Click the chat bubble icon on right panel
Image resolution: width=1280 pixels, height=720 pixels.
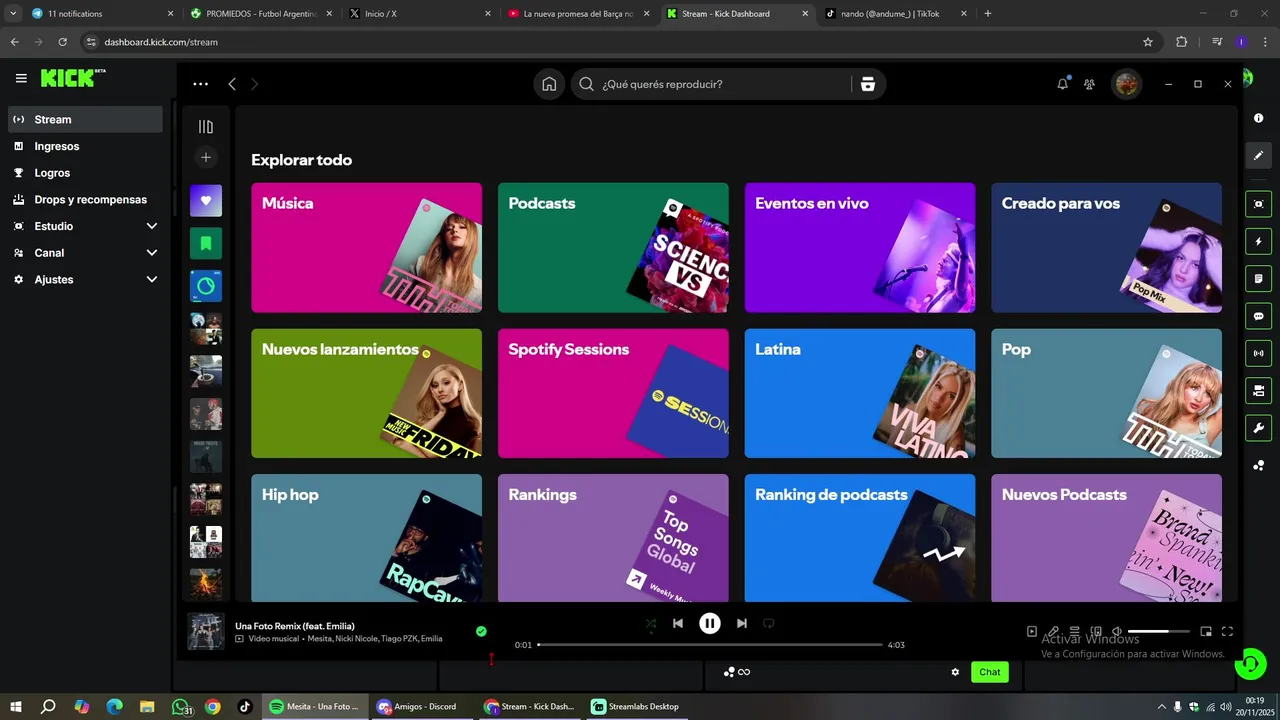click(1258, 316)
